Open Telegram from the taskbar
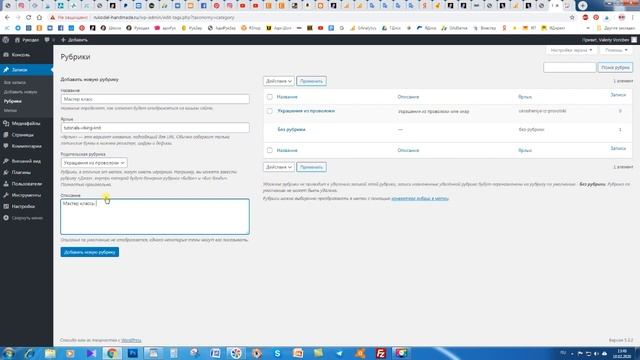 (x=339, y=353)
